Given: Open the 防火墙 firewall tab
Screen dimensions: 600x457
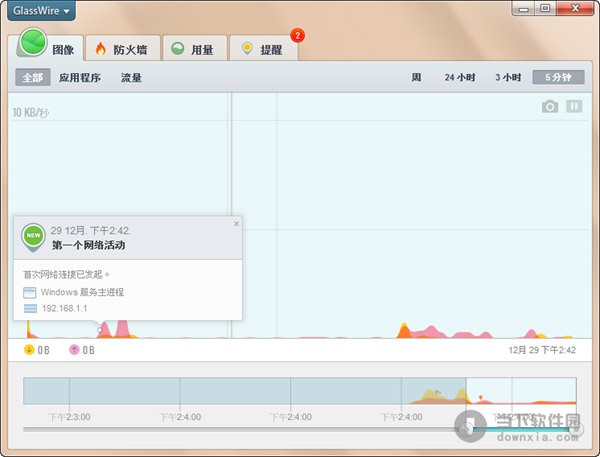Looking at the screenshot, I should coord(122,49).
